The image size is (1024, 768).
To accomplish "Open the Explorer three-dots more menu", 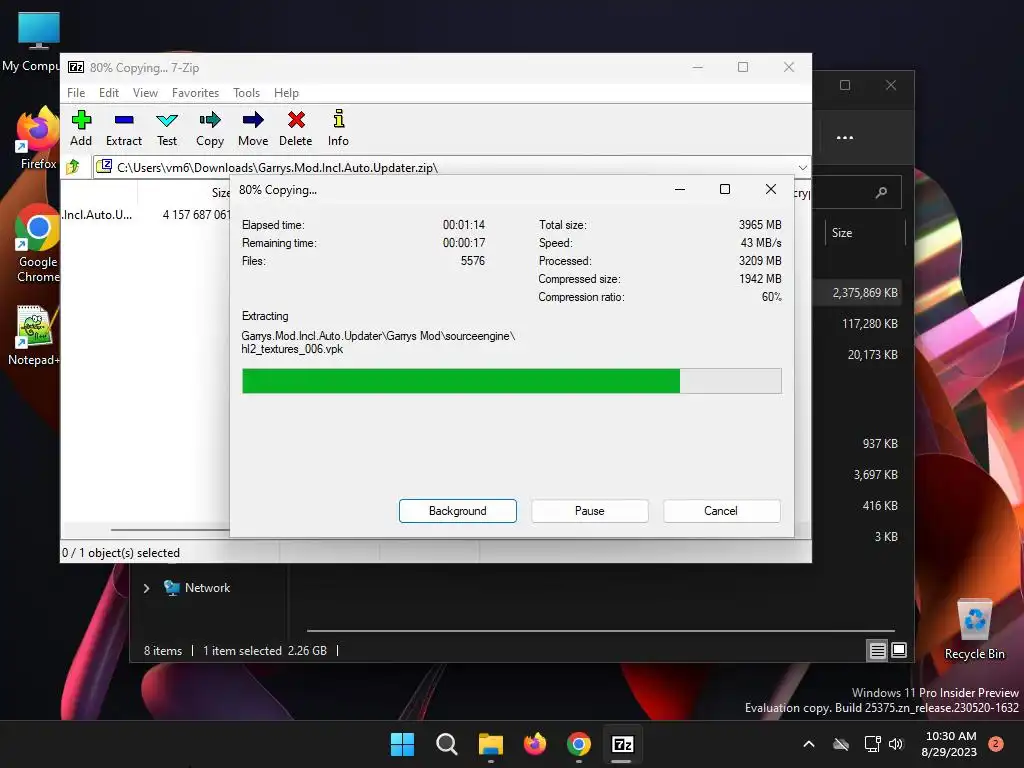I will click(845, 138).
